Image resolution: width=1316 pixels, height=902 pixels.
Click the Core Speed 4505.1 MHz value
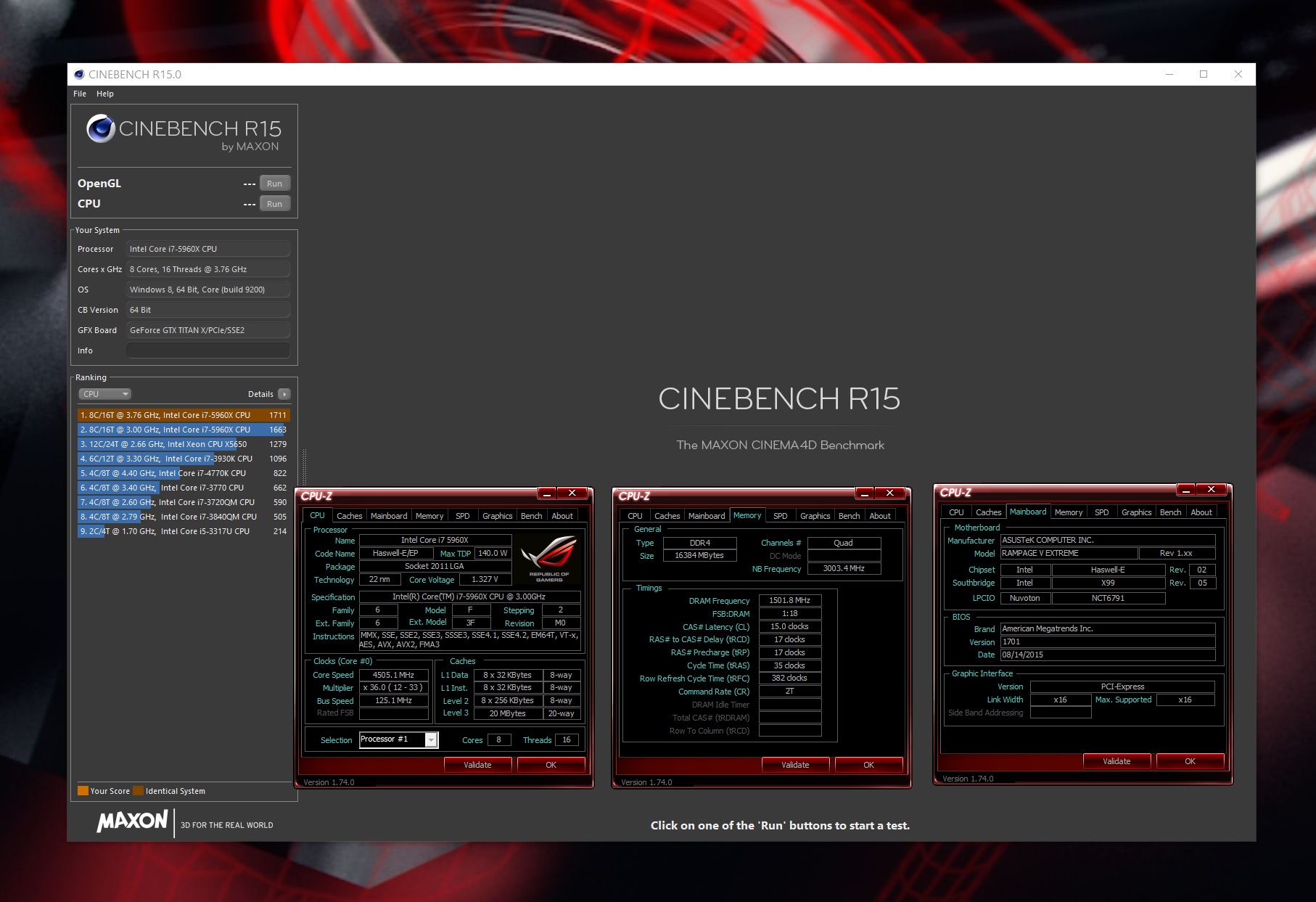pyautogui.click(x=393, y=675)
